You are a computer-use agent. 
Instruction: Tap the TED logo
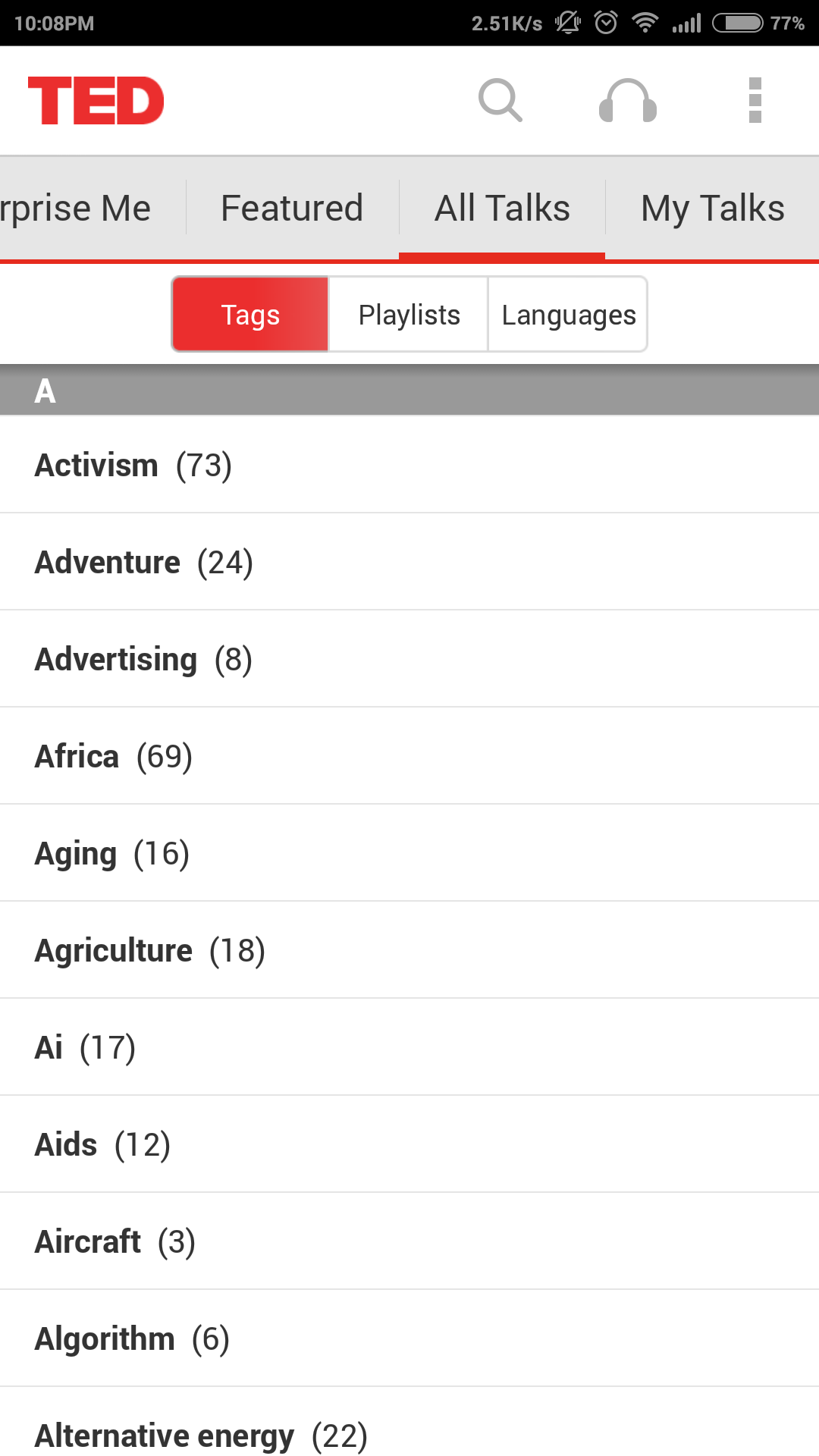click(x=96, y=100)
